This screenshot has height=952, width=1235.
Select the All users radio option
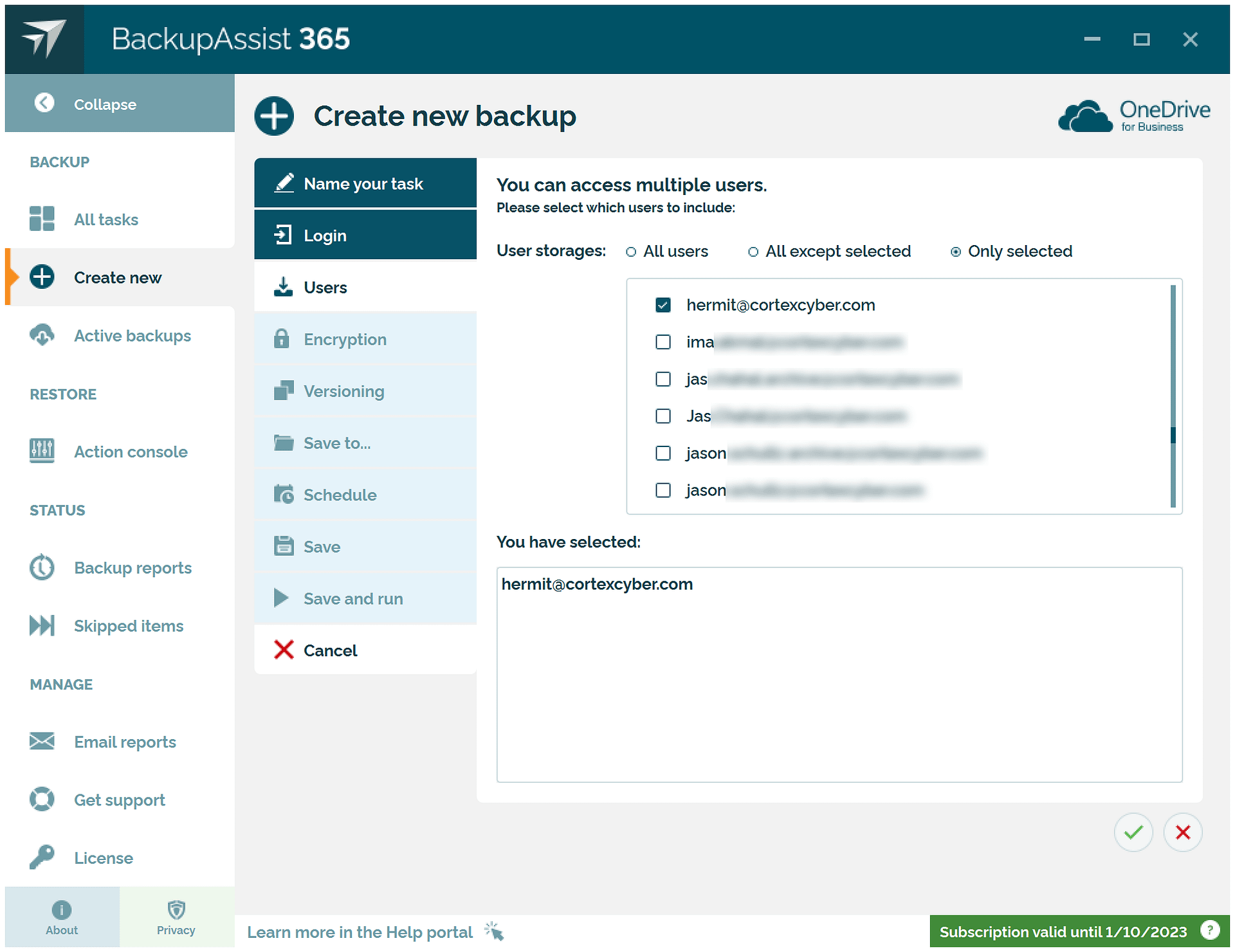[x=631, y=252]
